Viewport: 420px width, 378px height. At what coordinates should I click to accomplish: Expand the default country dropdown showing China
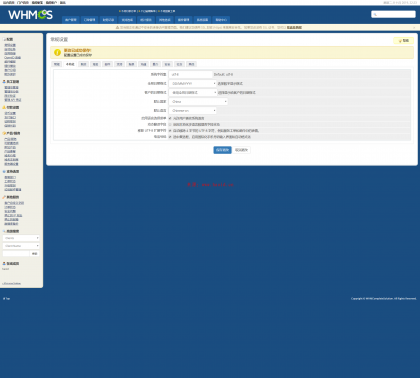pos(198,102)
